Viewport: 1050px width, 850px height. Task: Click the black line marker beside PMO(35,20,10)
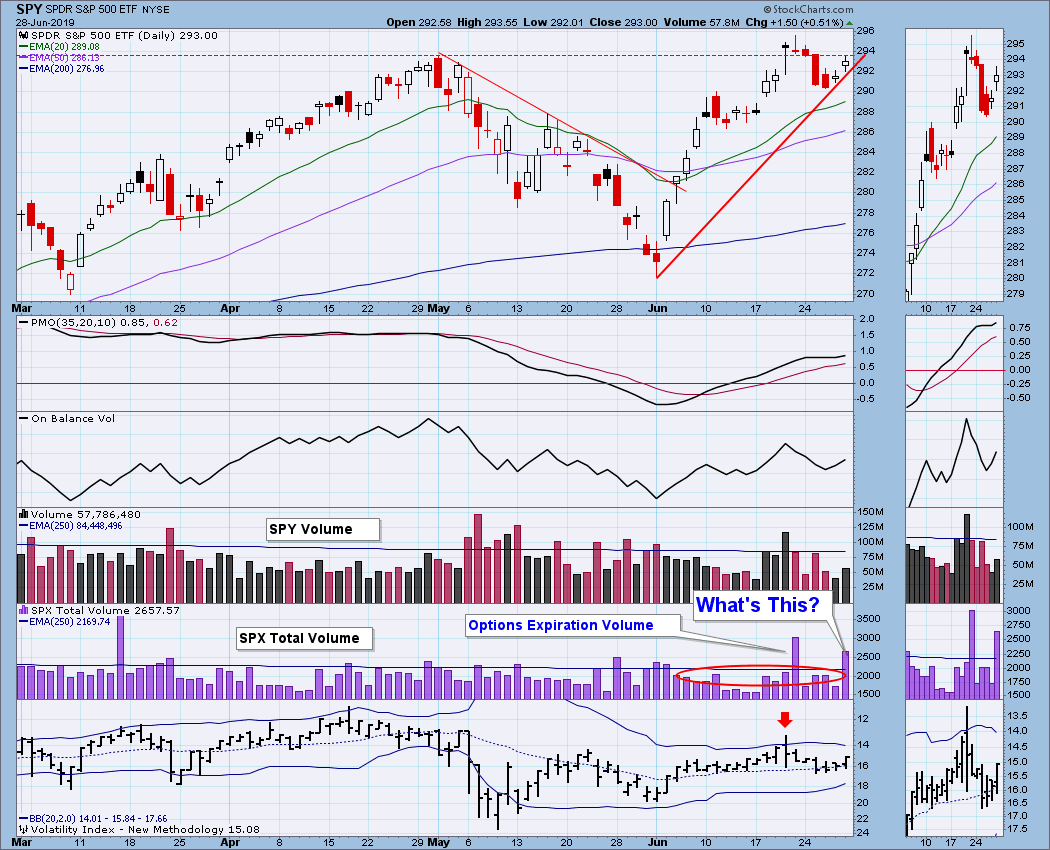pyautogui.click(x=24, y=323)
